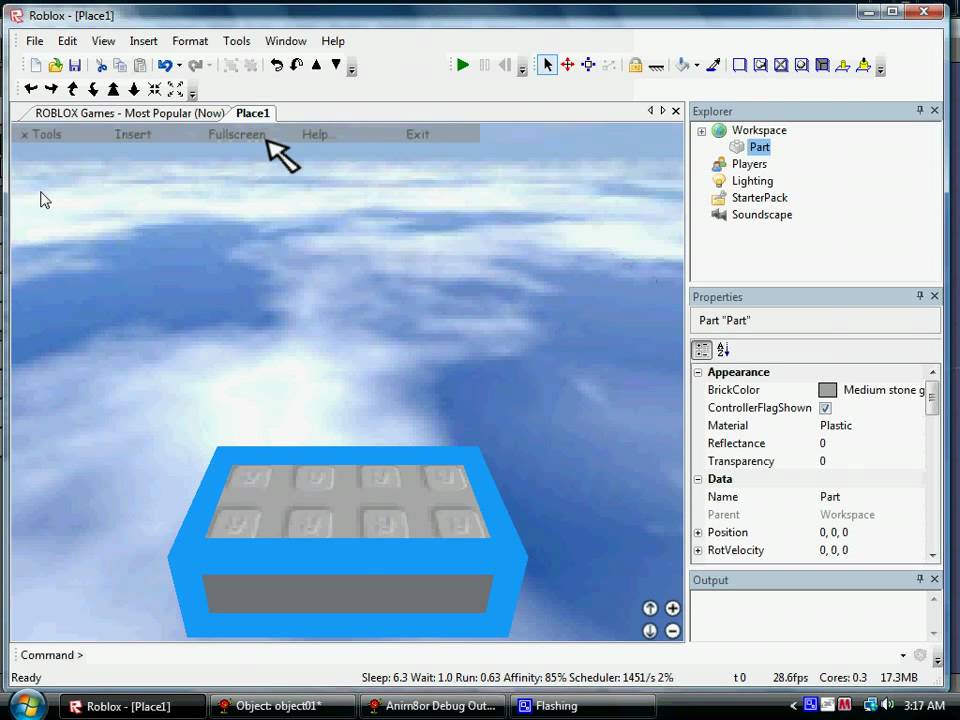The image size is (960, 720).
Task: Expand the Workspace tree node
Action: [701, 131]
